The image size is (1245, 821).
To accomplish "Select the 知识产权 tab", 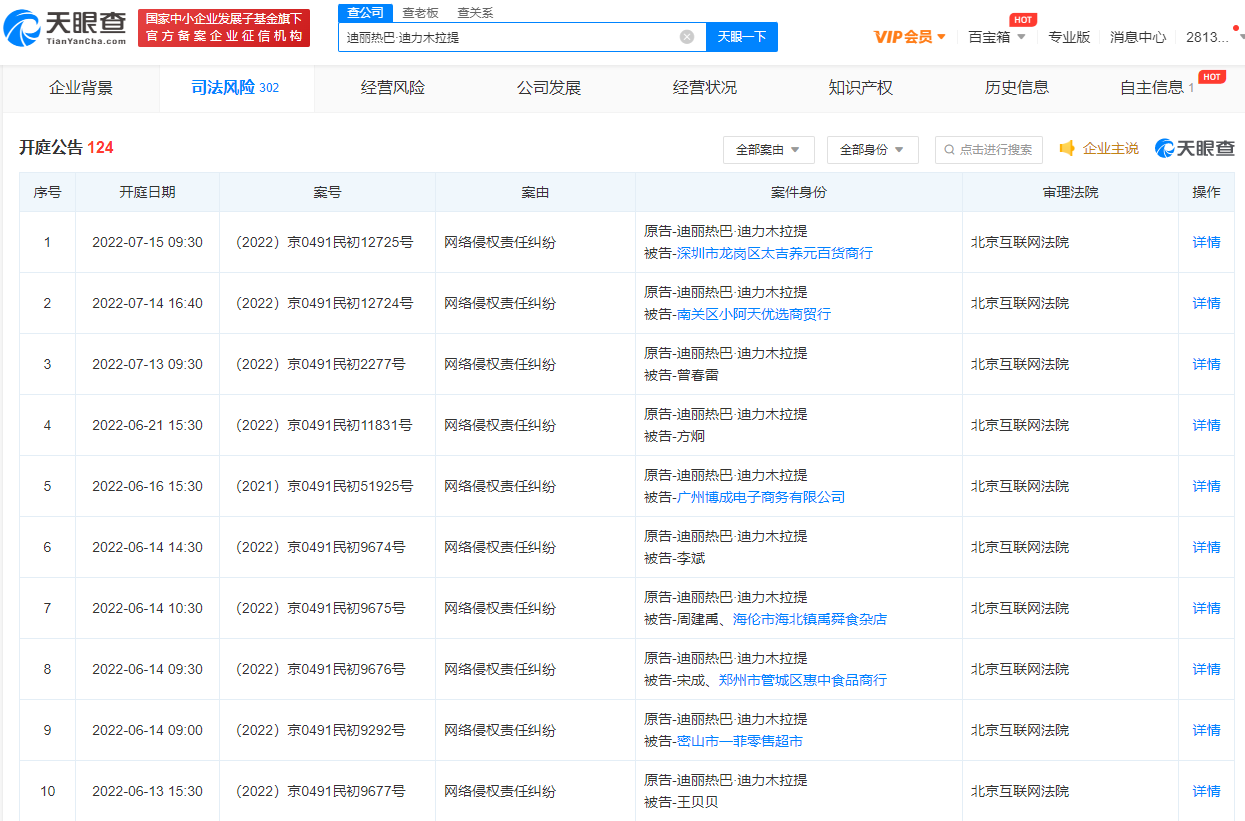I will click(861, 88).
